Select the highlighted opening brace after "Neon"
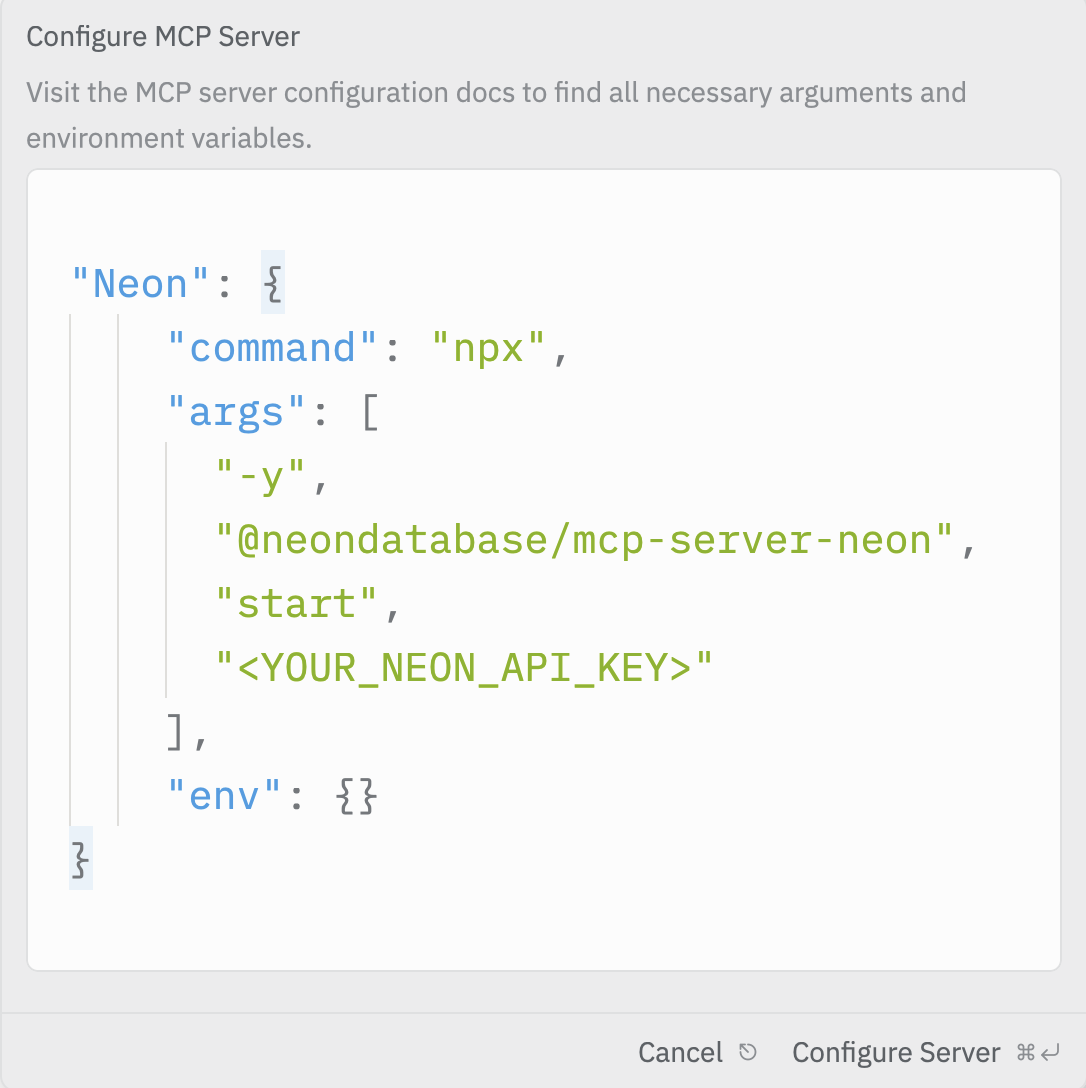The image size is (1086, 1088). point(271,282)
